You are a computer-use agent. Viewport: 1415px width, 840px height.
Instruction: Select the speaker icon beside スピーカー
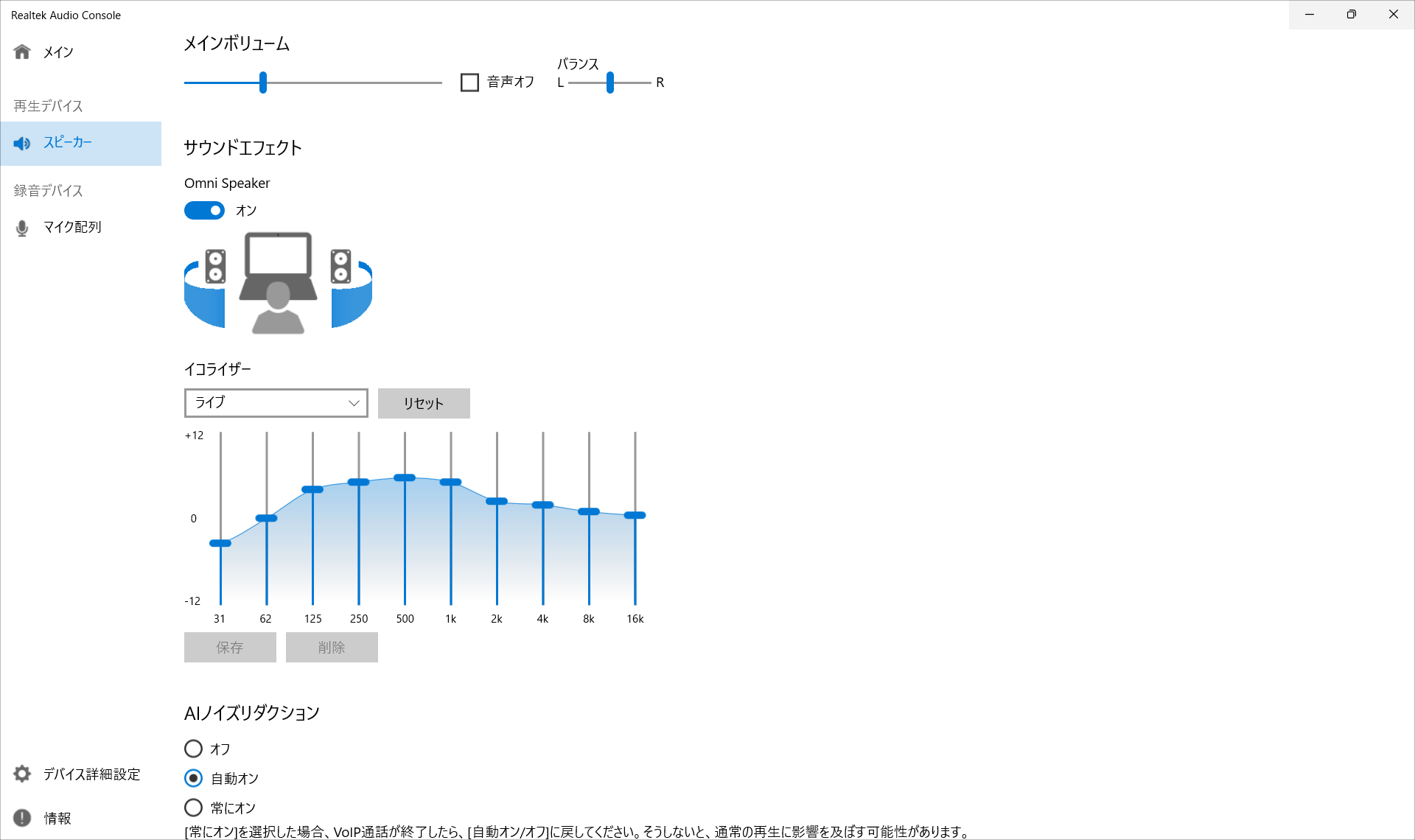pyautogui.click(x=22, y=142)
